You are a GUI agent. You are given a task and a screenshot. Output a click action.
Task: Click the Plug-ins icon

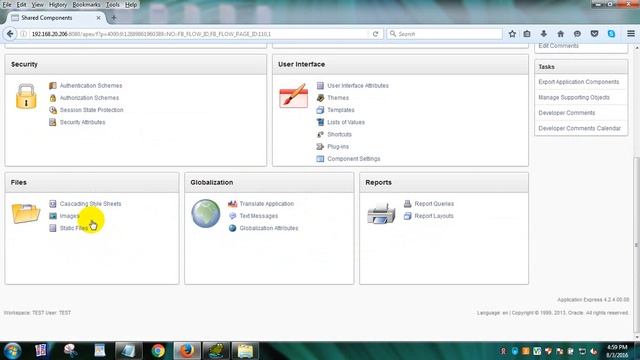(x=320, y=147)
